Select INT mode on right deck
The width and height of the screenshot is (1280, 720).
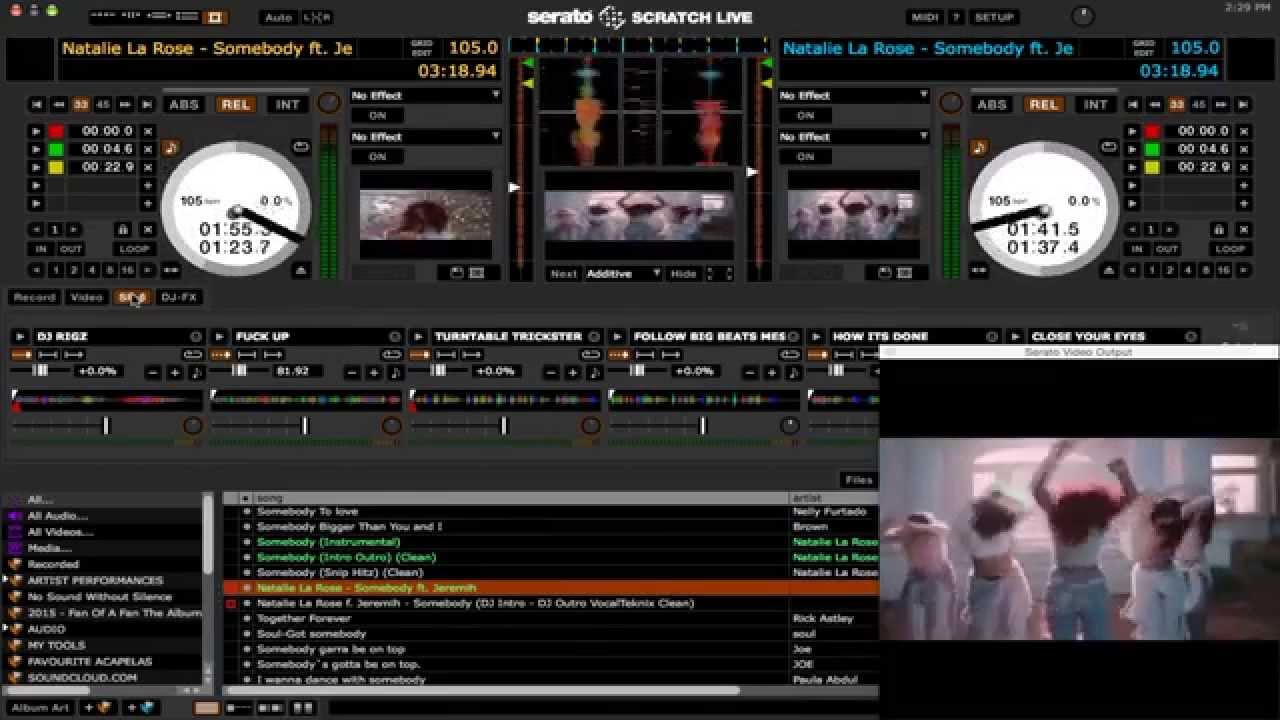click(1095, 104)
